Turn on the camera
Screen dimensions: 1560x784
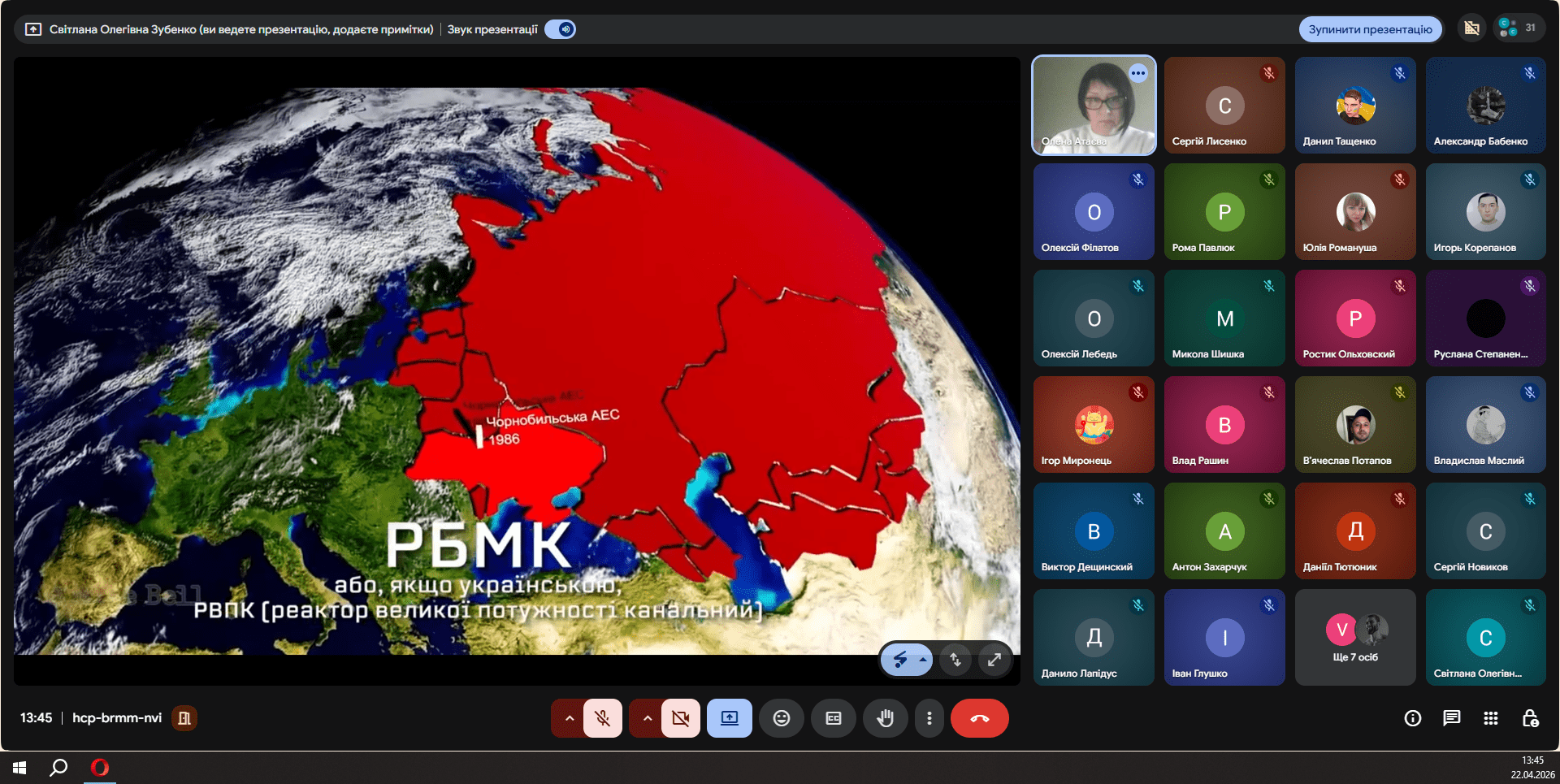tap(680, 718)
